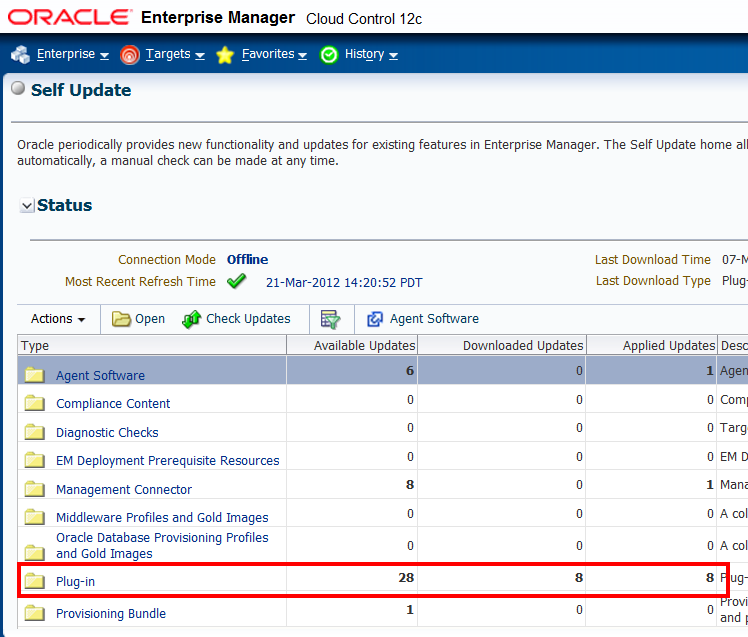The height and width of the screenshot is (637, 748).
Task: Click the Last Download Type label
Action: click(653, 281)
